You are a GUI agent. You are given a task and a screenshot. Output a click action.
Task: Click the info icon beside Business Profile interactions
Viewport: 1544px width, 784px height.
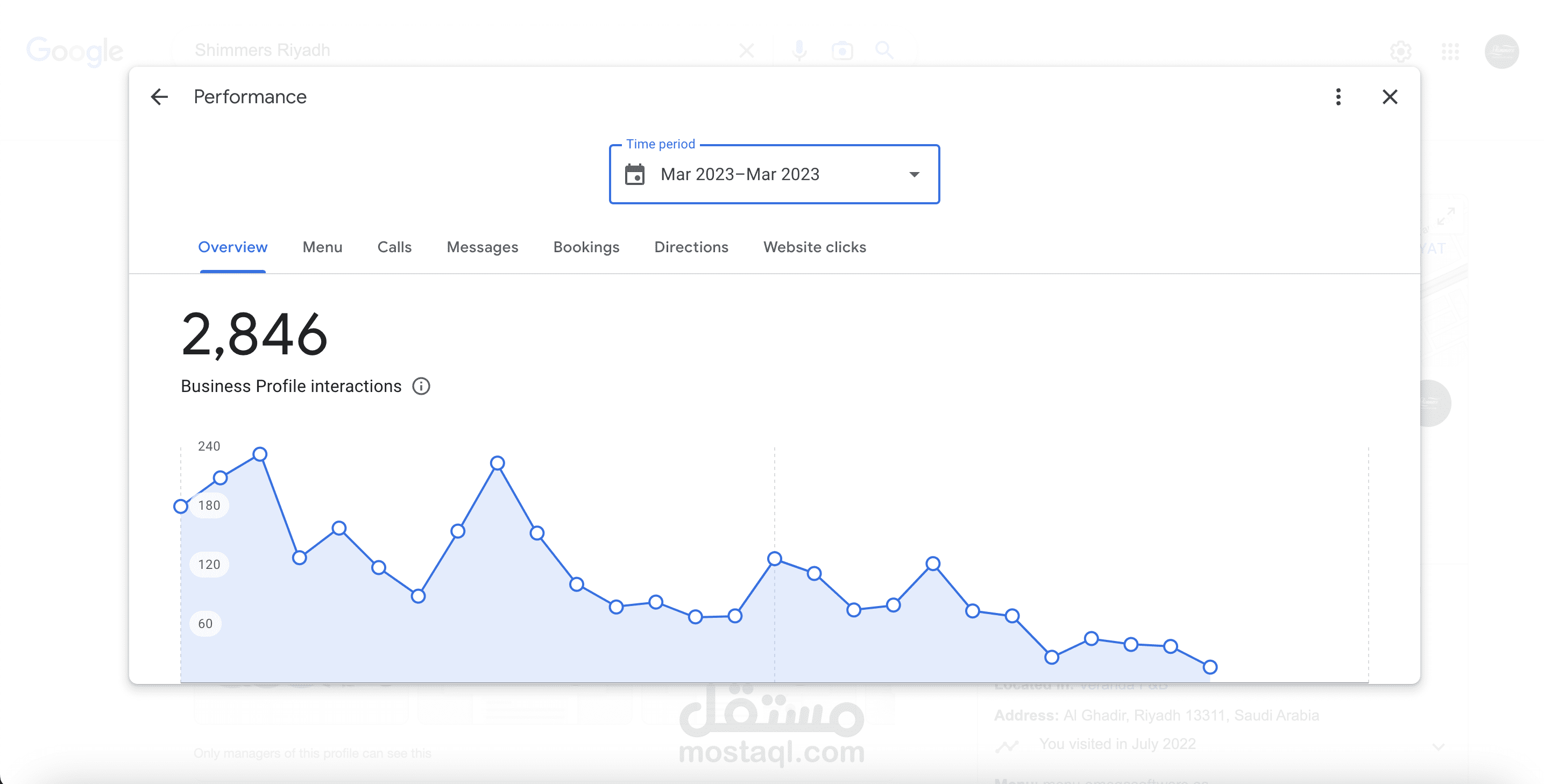tap(421, 386)
